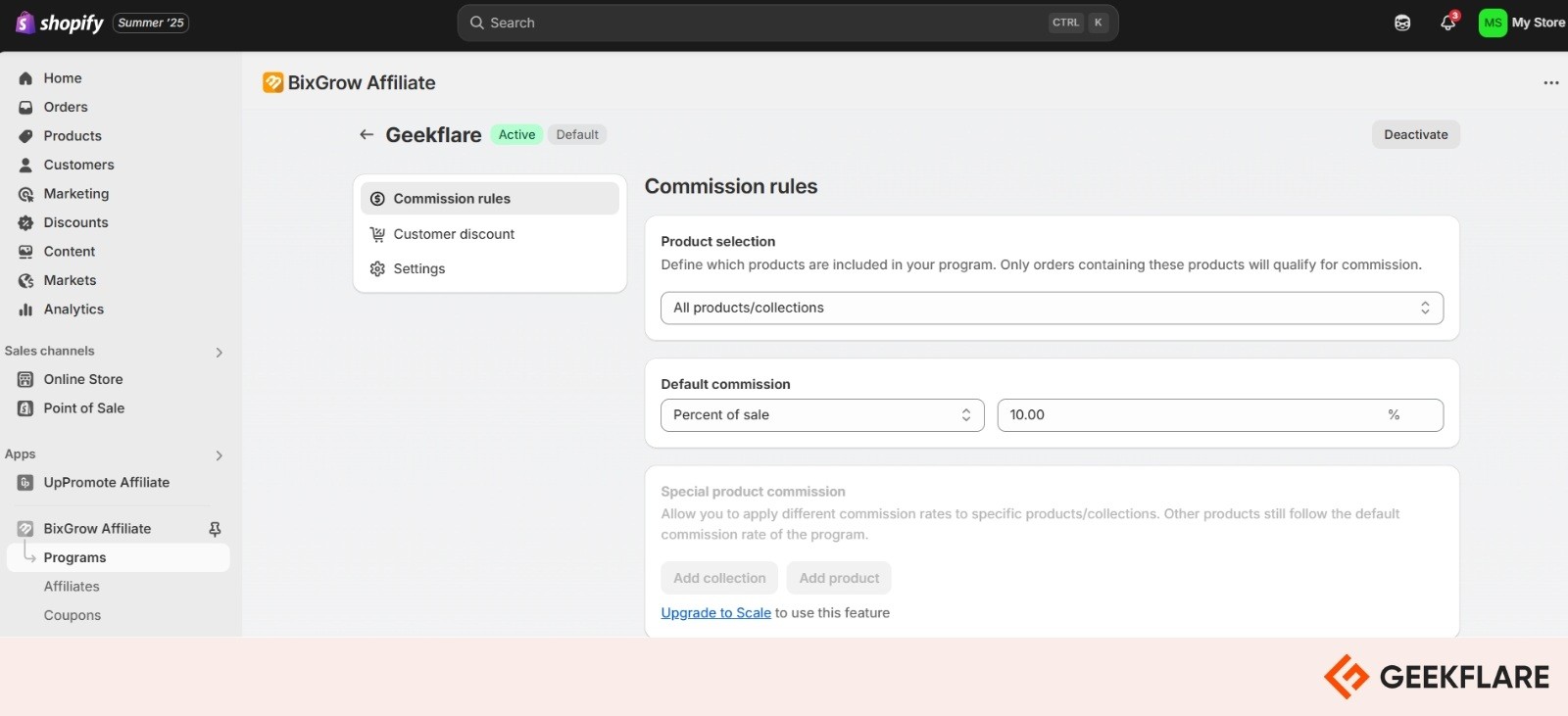The width and height of the screenshot is (1568, 716).
Task: Click the search magnifier icon
Action: coord(477,23)
